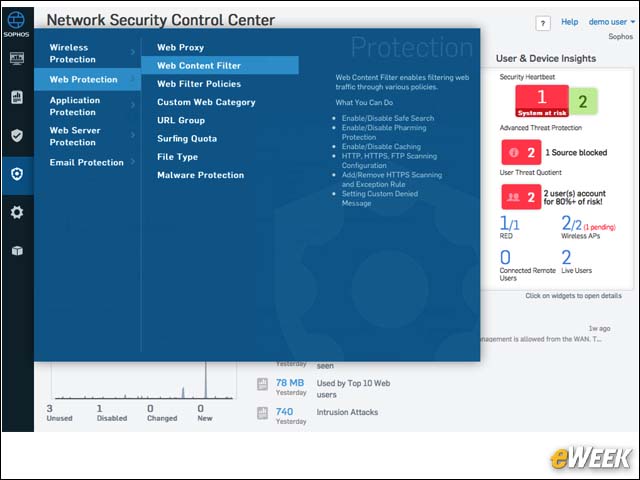
Task: Click '2 user(s) account for 80%+ of risk!'
Action: 574,197
